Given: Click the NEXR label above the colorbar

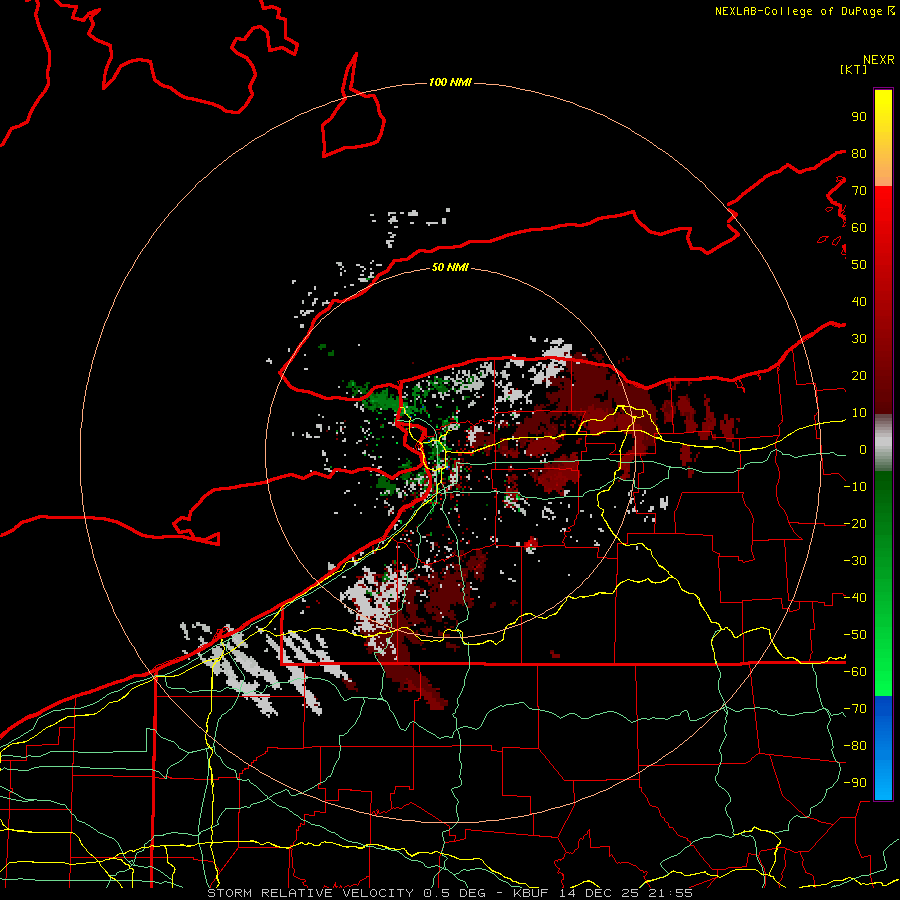Looking at the screenshot, I should 878,60.
